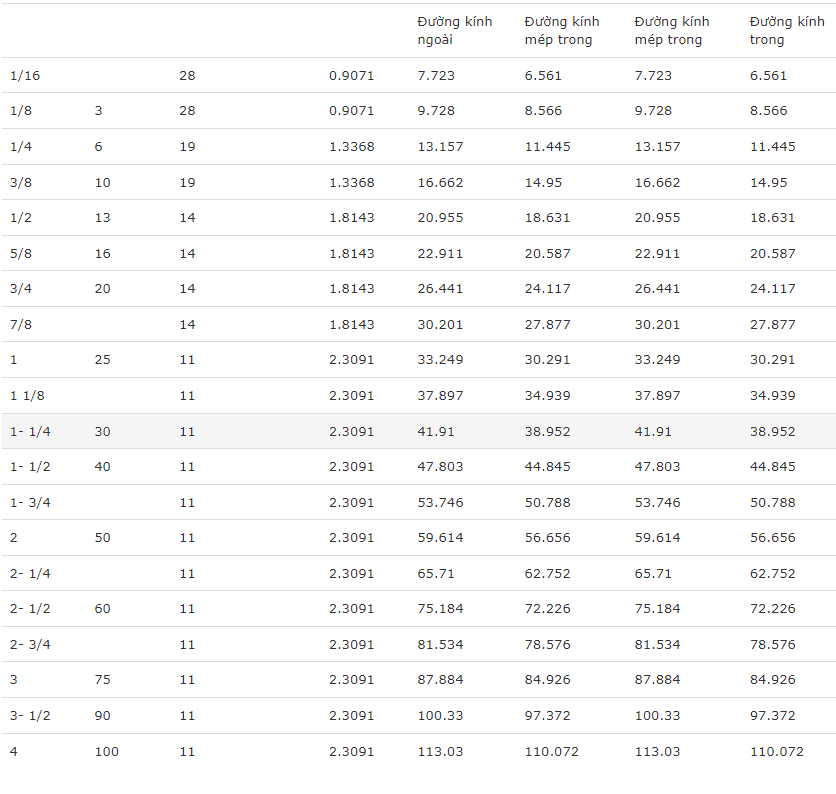Image resolution: width=836 pixels, height=794 pixels.
Task: Select the highlighted 1- 1/4 row label
Action: click(30, 431)
